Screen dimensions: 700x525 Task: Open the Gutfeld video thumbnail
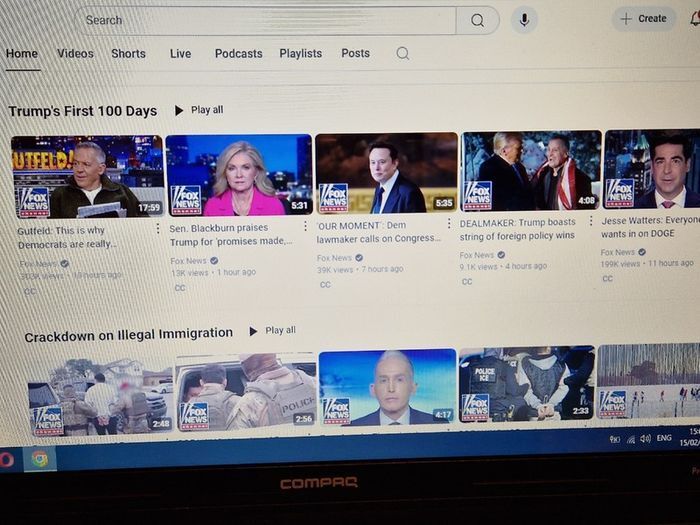click(x=87, y=177)
